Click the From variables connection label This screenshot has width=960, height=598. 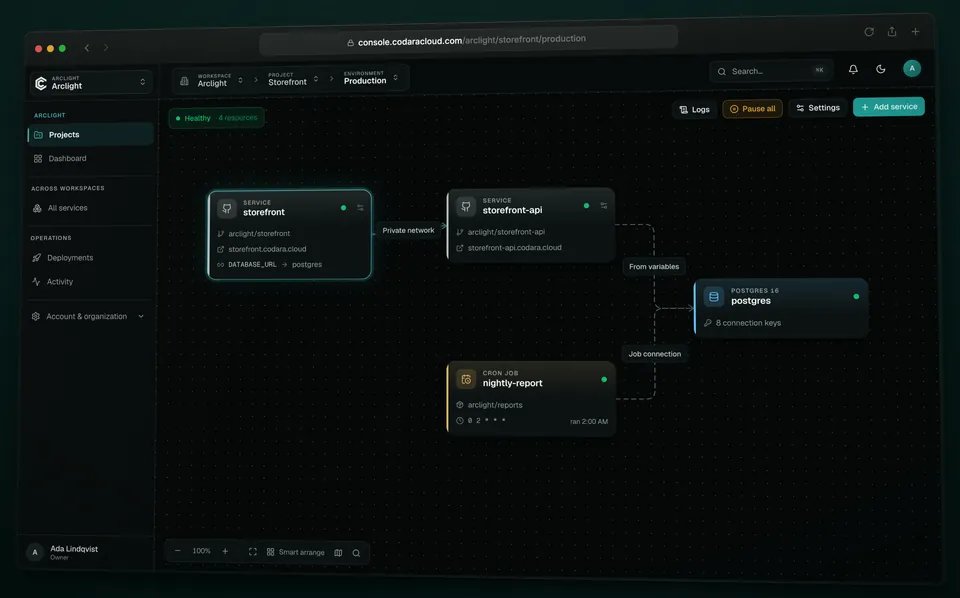click(654, 267)
